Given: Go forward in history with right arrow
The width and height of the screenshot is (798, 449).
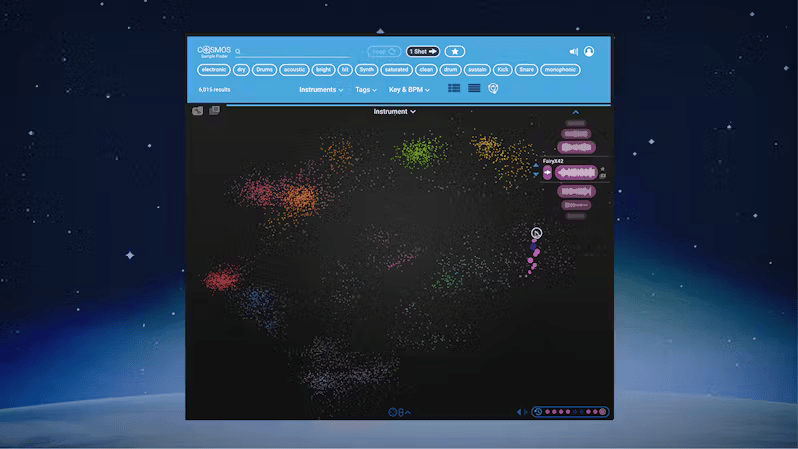Looking at the screenshot, I should (526, 412).
